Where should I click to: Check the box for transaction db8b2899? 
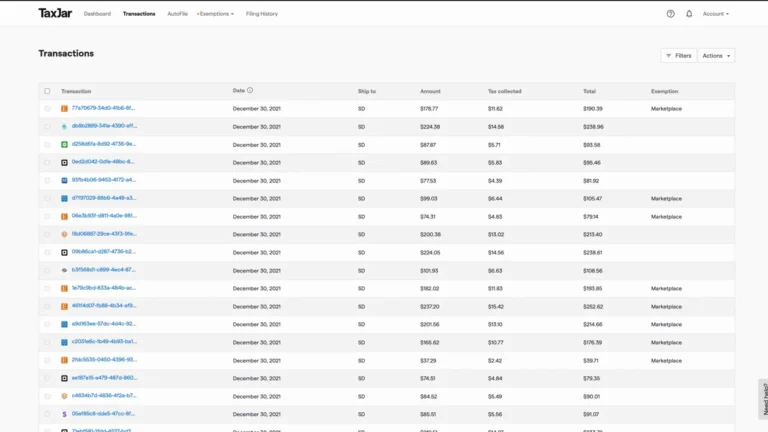[47, 126]
